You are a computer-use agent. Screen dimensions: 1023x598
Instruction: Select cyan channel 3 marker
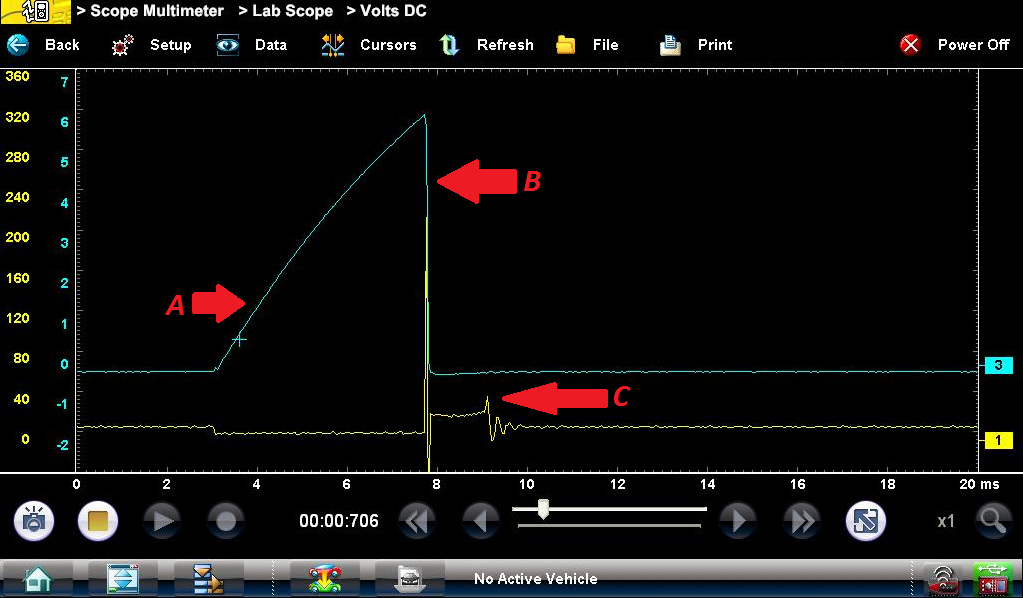pos(997,366)
